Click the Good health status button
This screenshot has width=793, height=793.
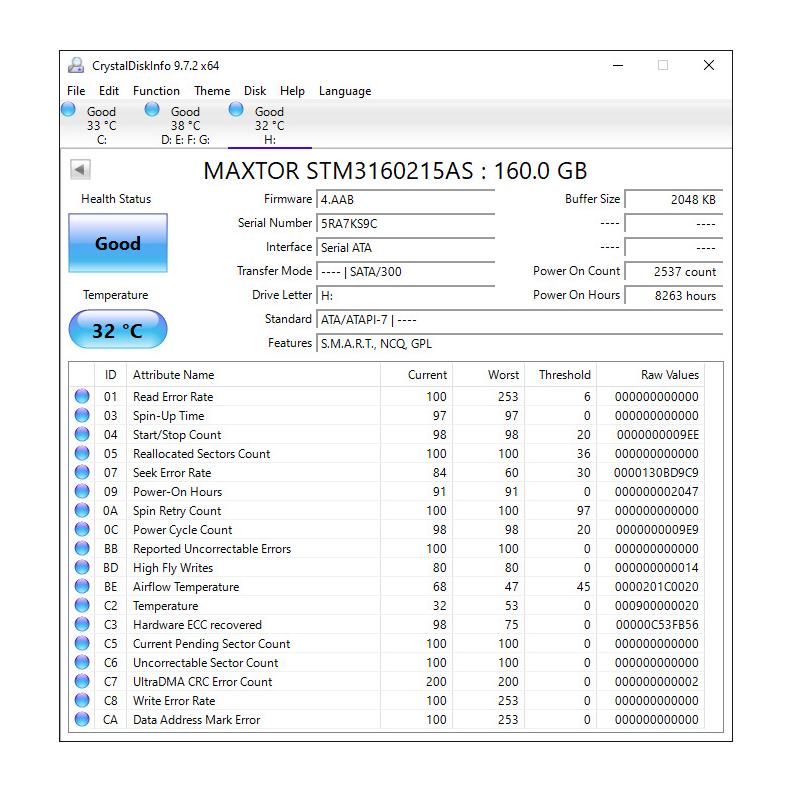pyautogui.click(x=117, y=243)
